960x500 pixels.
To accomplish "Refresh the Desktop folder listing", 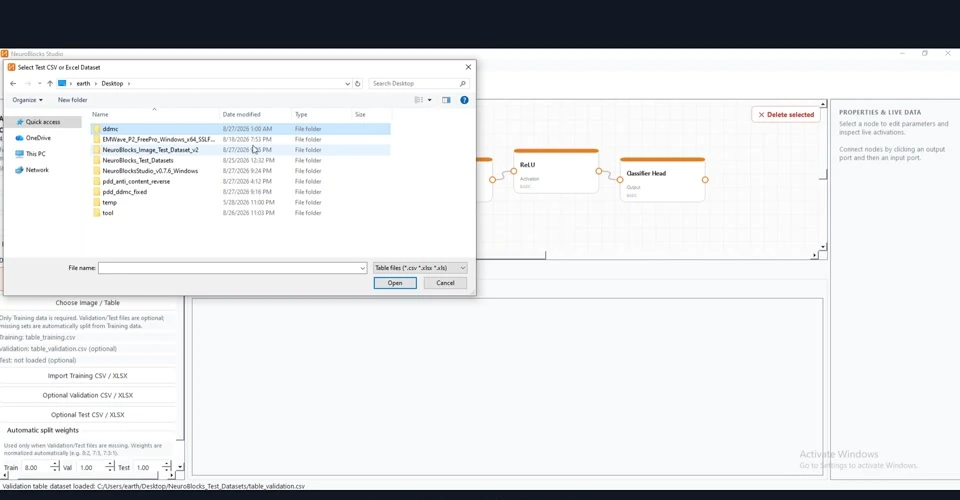I will coord(358,83).
